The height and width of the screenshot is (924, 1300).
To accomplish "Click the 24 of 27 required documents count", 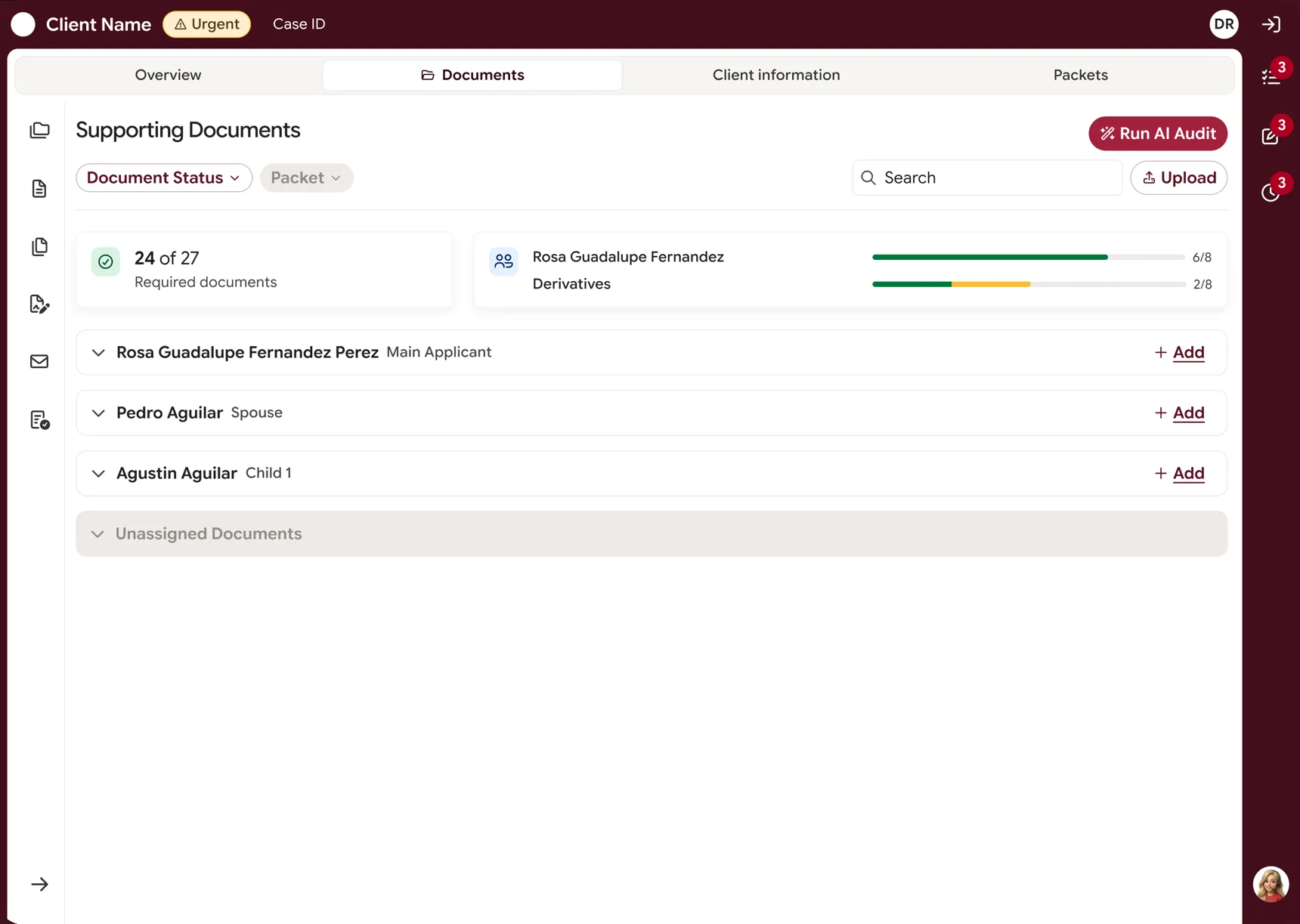I will tap(166, 258).
